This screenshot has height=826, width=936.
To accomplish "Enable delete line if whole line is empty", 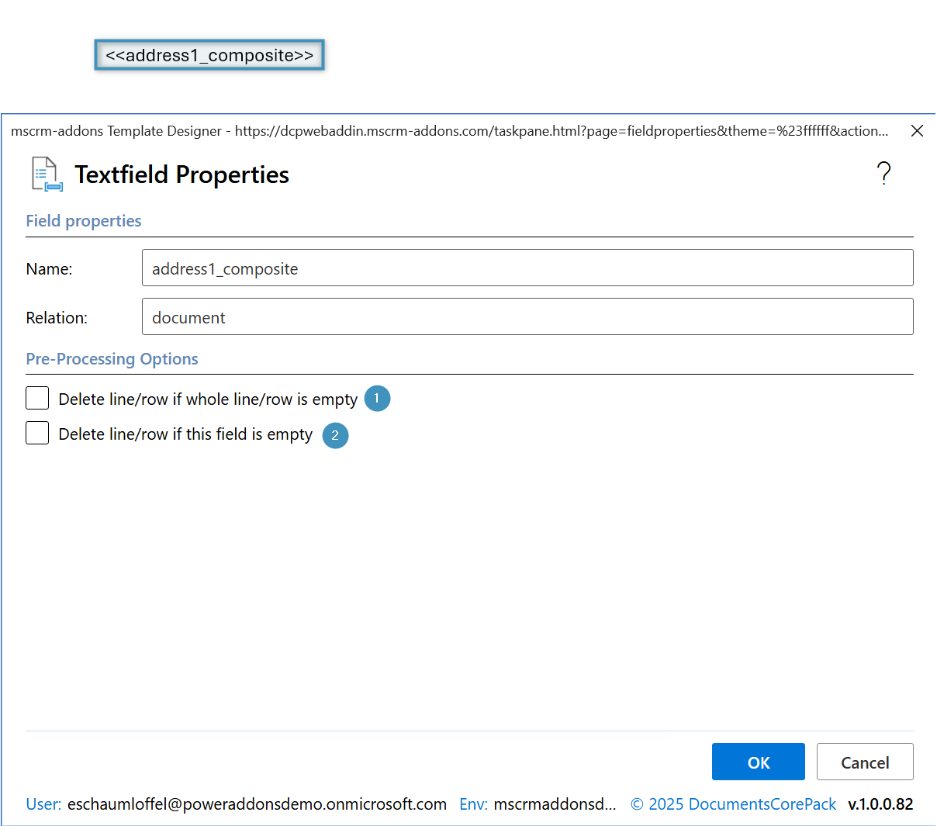I will [37, 399].
